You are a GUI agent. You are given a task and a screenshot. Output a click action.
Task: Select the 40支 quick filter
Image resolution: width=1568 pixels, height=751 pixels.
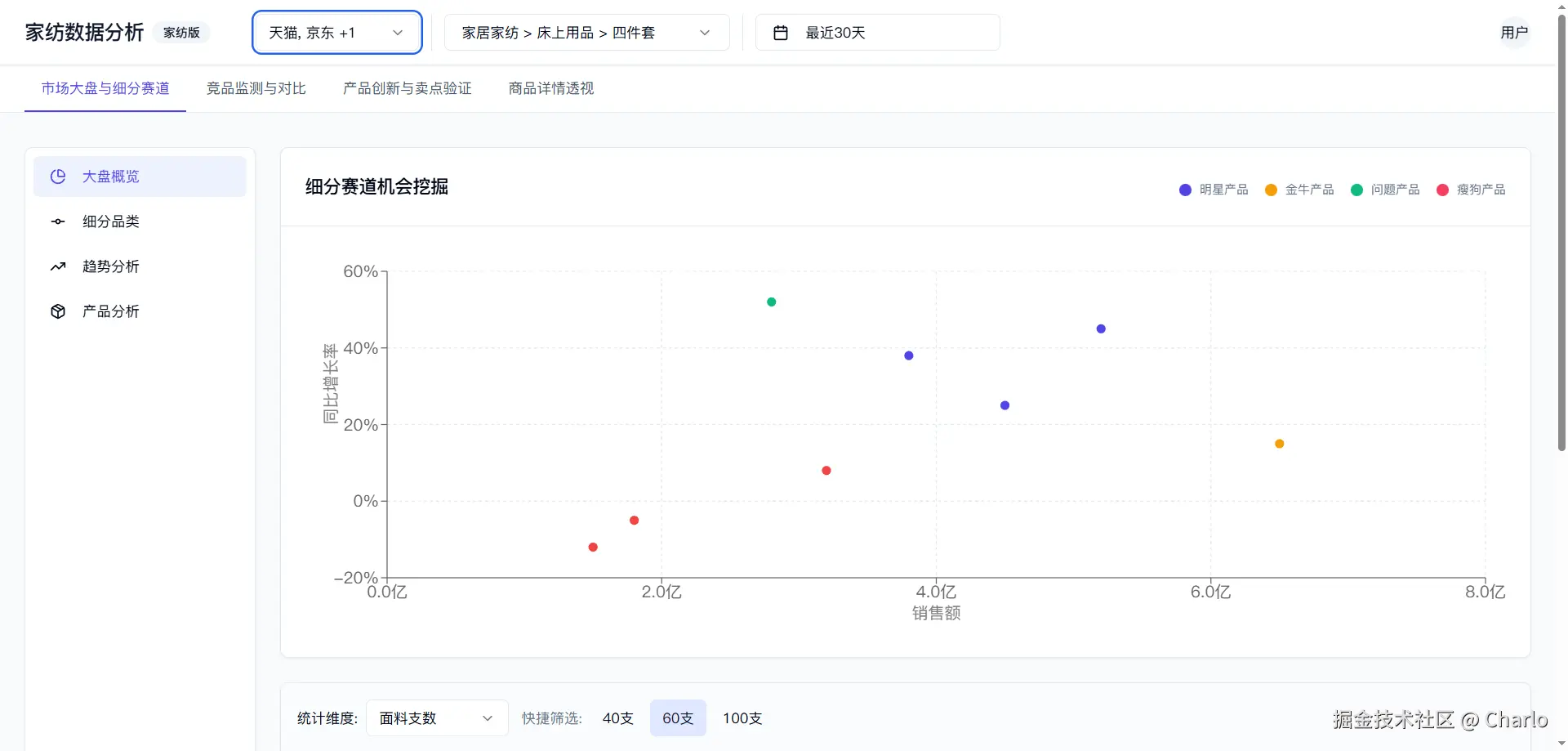pos(618,718)
